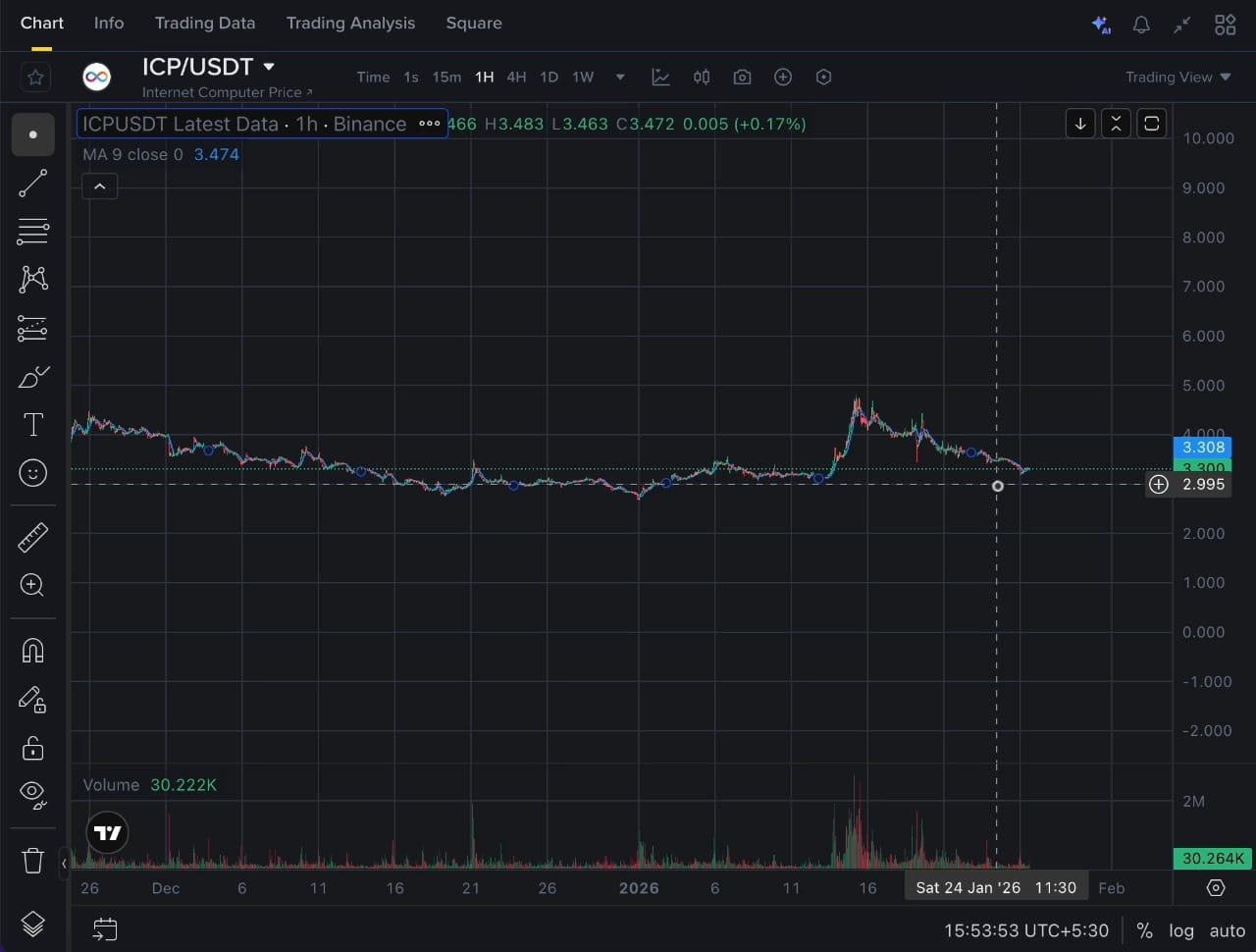Select the brush drawing tool
Viewport: 1256px width, 952px height.
32,376
